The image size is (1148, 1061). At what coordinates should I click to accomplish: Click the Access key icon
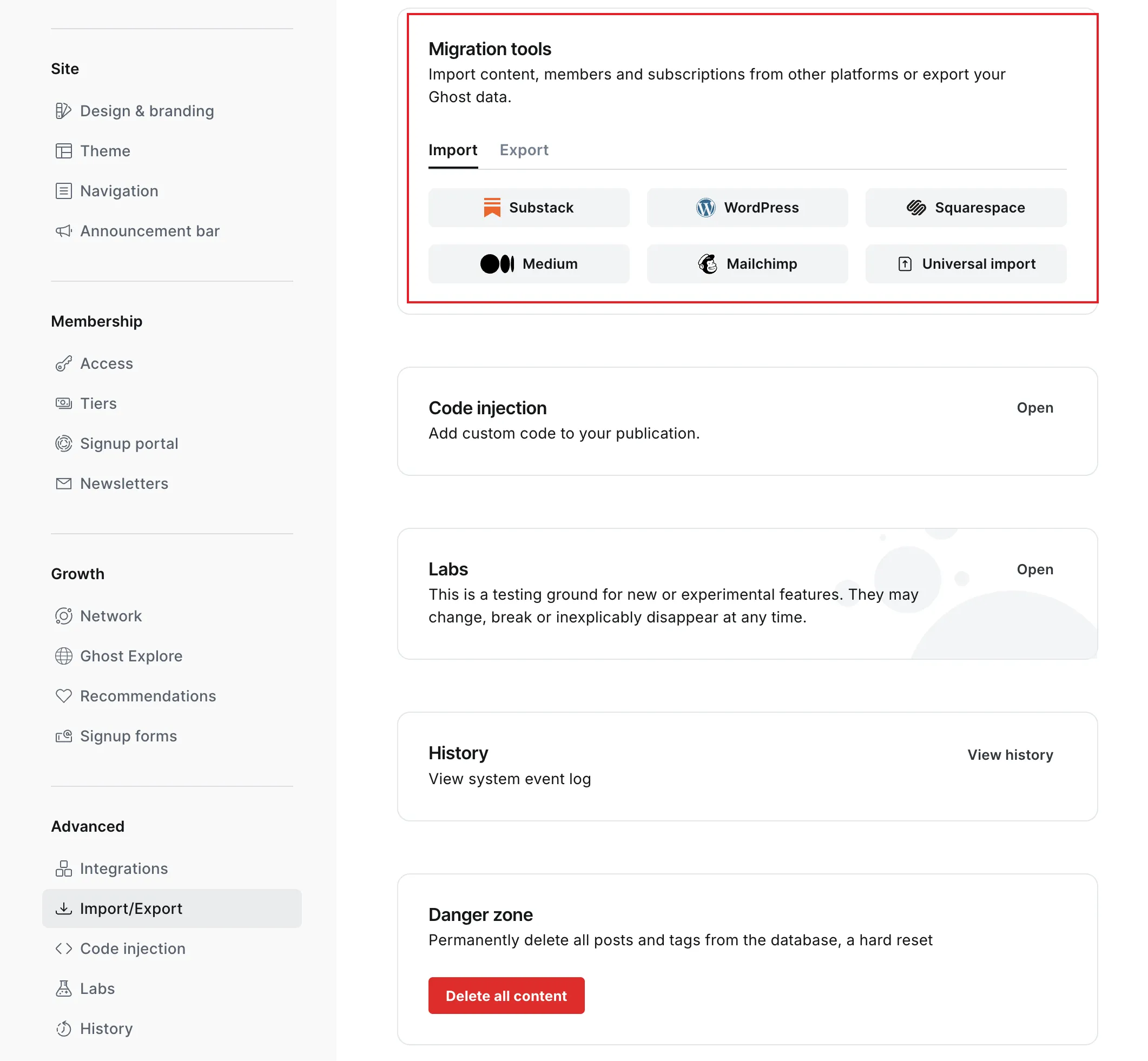pyautogui.click(x=63, y=363)
